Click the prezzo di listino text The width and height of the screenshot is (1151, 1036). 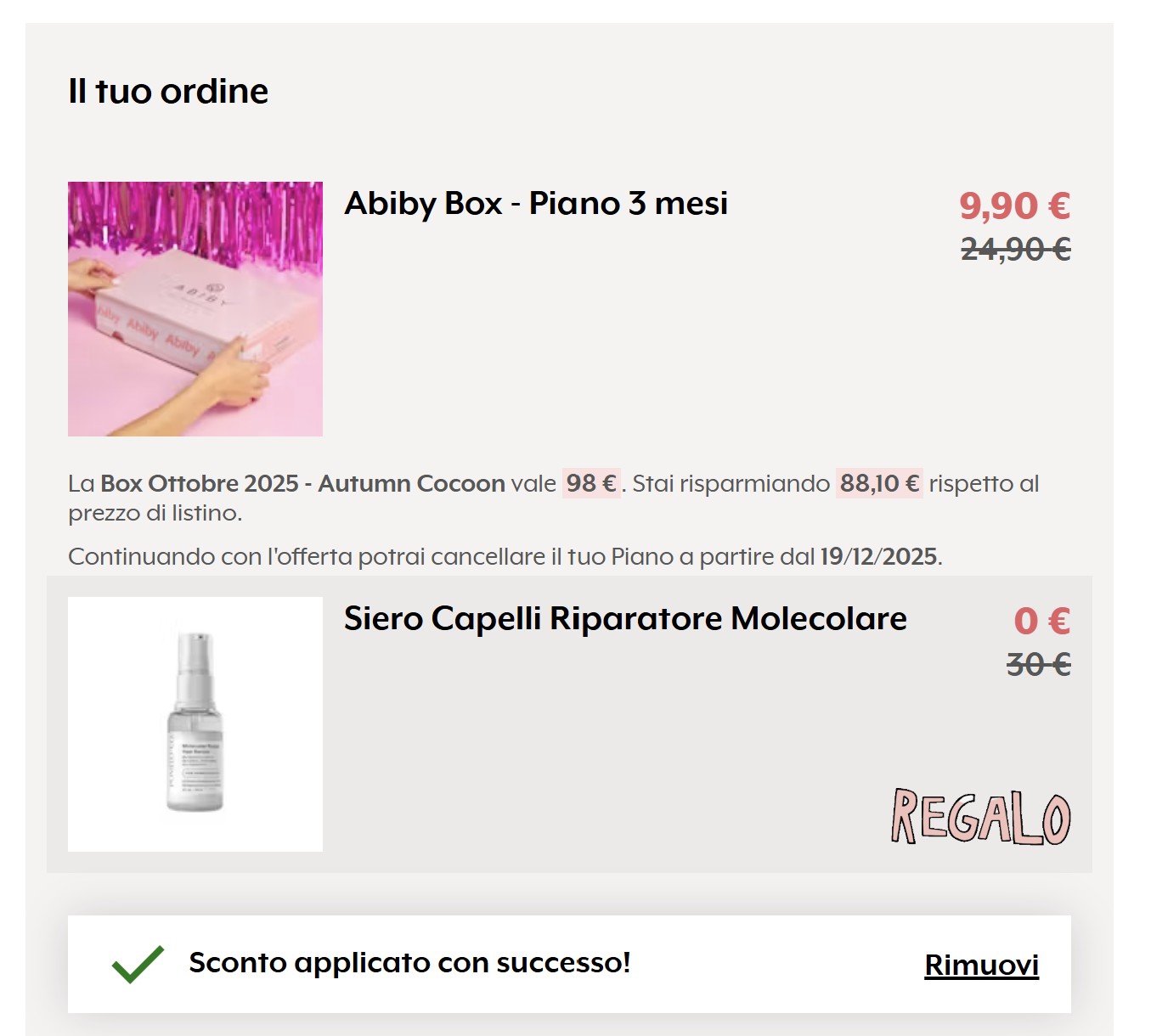click(x=155, y=513)
